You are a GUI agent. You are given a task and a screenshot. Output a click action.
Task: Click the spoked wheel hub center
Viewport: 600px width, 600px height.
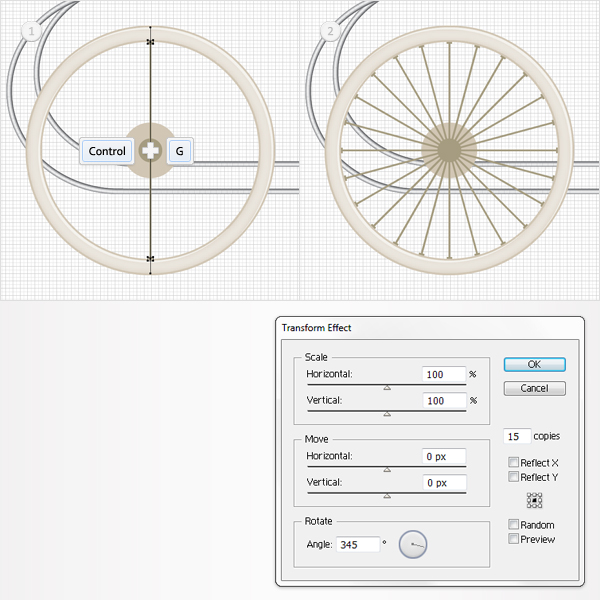tap(449, 150)
